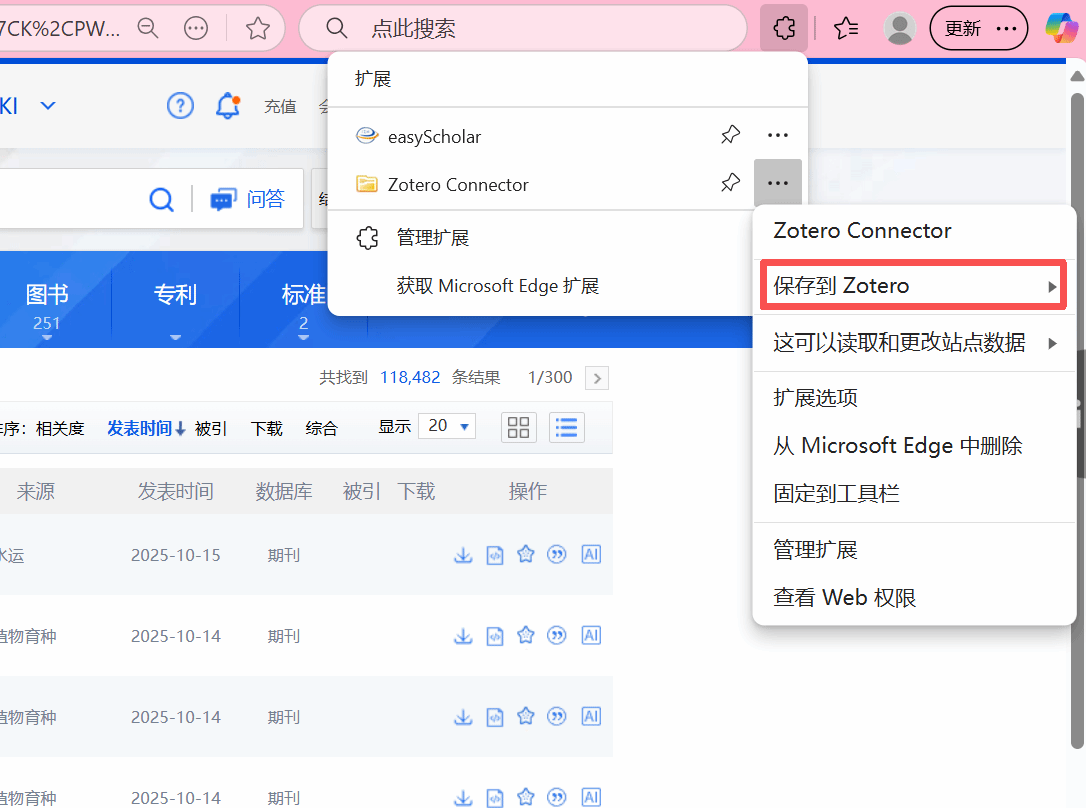This screenshot has height=808, width=1086.
Task: Open the browser extensions puzzle icon
Action: [784, 28]
